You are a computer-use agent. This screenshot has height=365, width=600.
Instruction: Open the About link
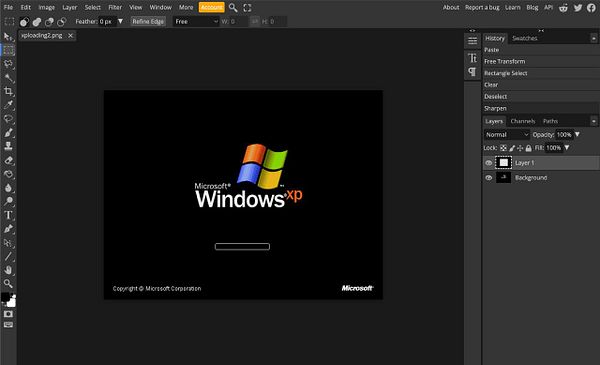point(451,7)
